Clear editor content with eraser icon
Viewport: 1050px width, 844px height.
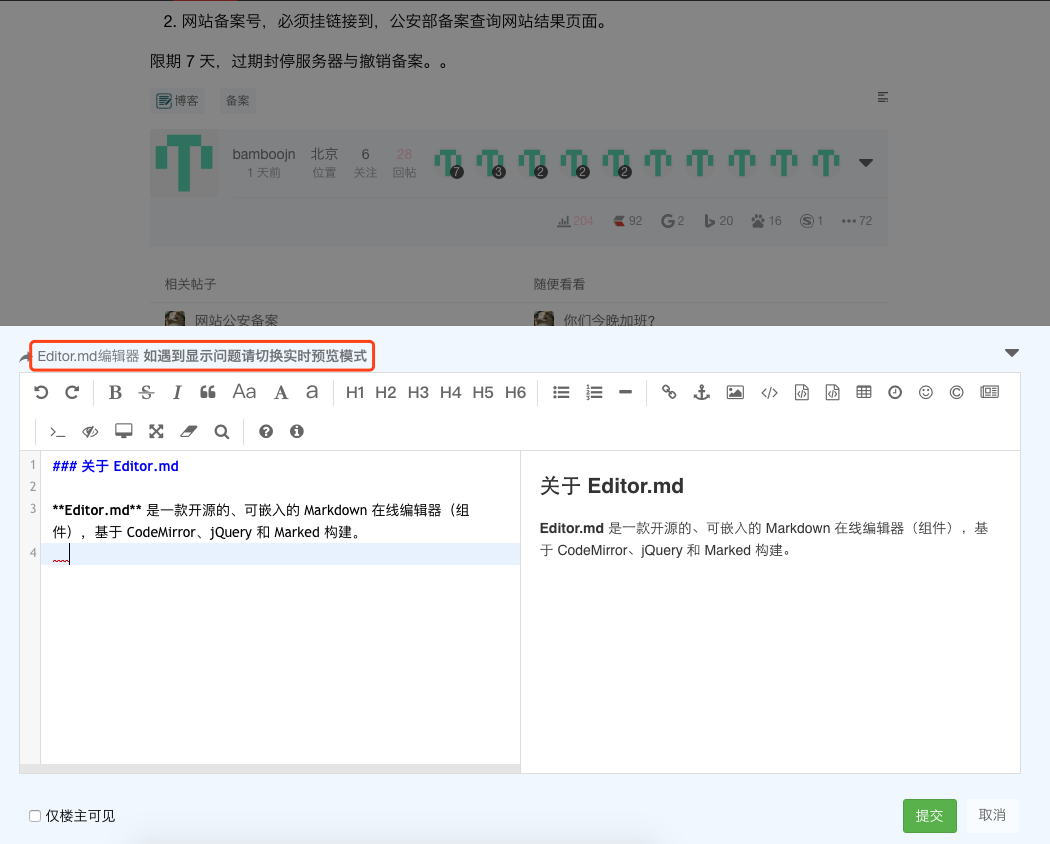189,431
